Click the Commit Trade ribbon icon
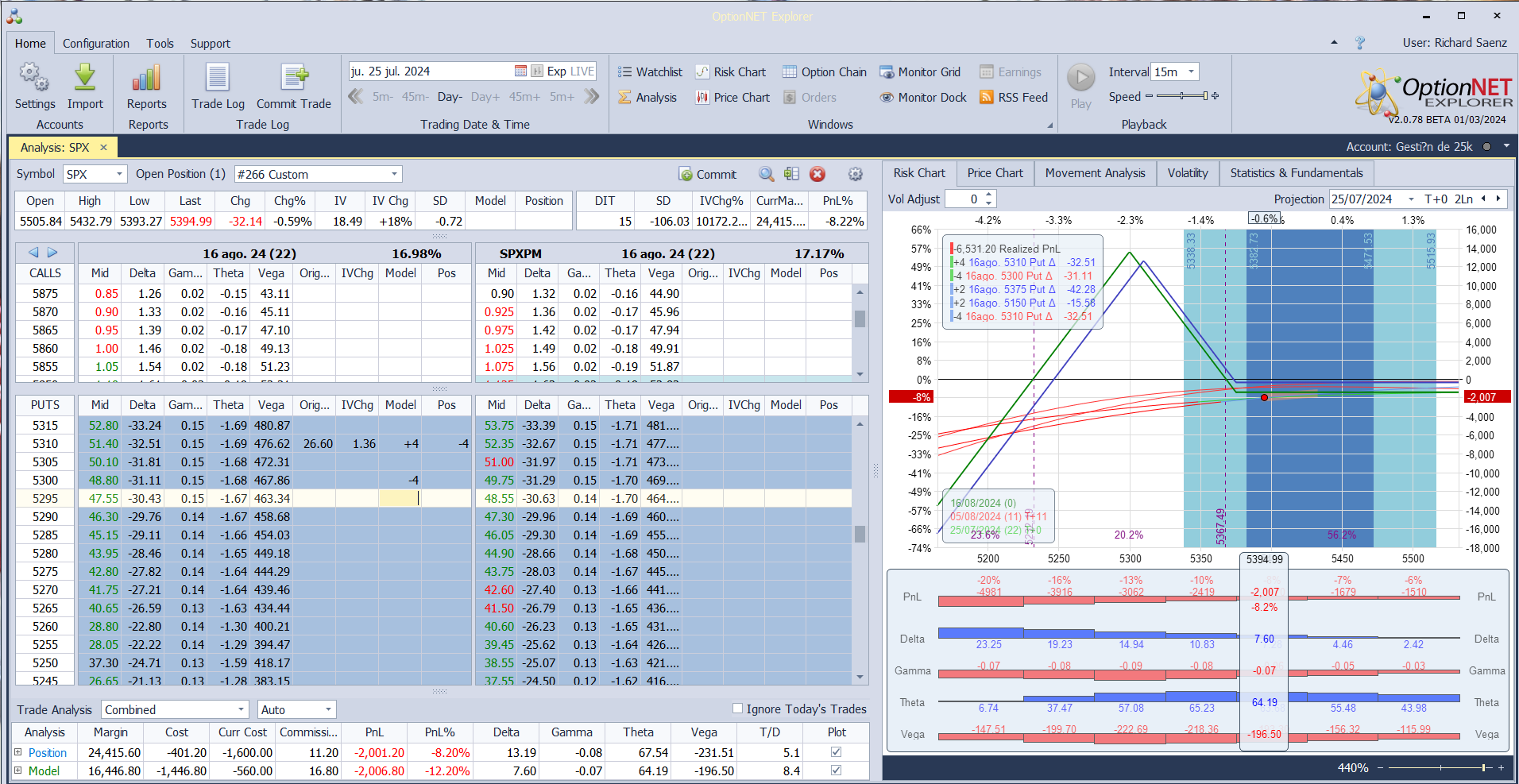1519x784 pixels. coord(294,78)
